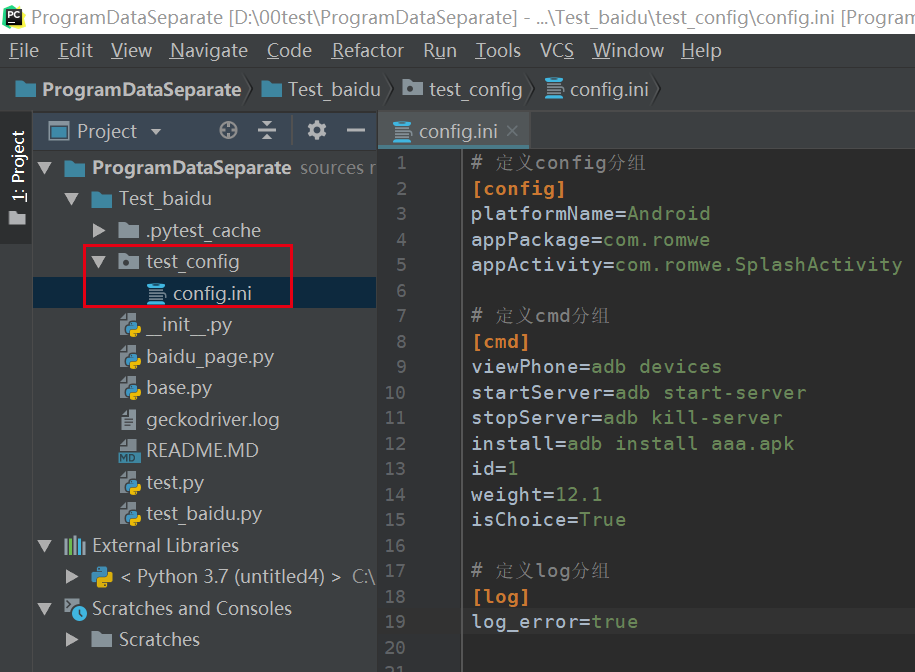The height and width of the screenshot is (672, 915).
Task: Expand Scratches and Consoles node
Action: (44, 608)
